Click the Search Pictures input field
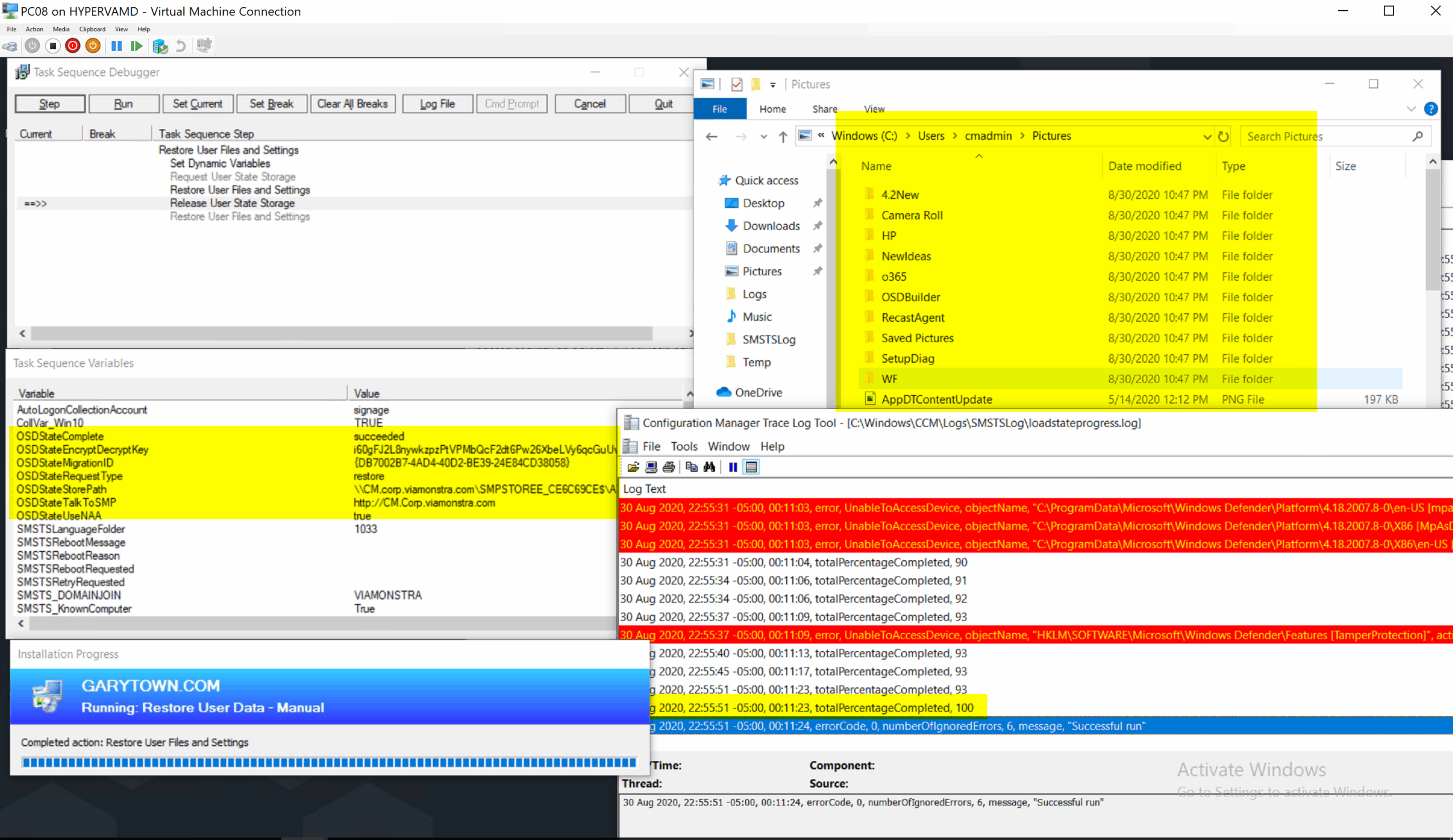The width and height of the screenshot is (1453, 840). click(x=1326, y=137)
